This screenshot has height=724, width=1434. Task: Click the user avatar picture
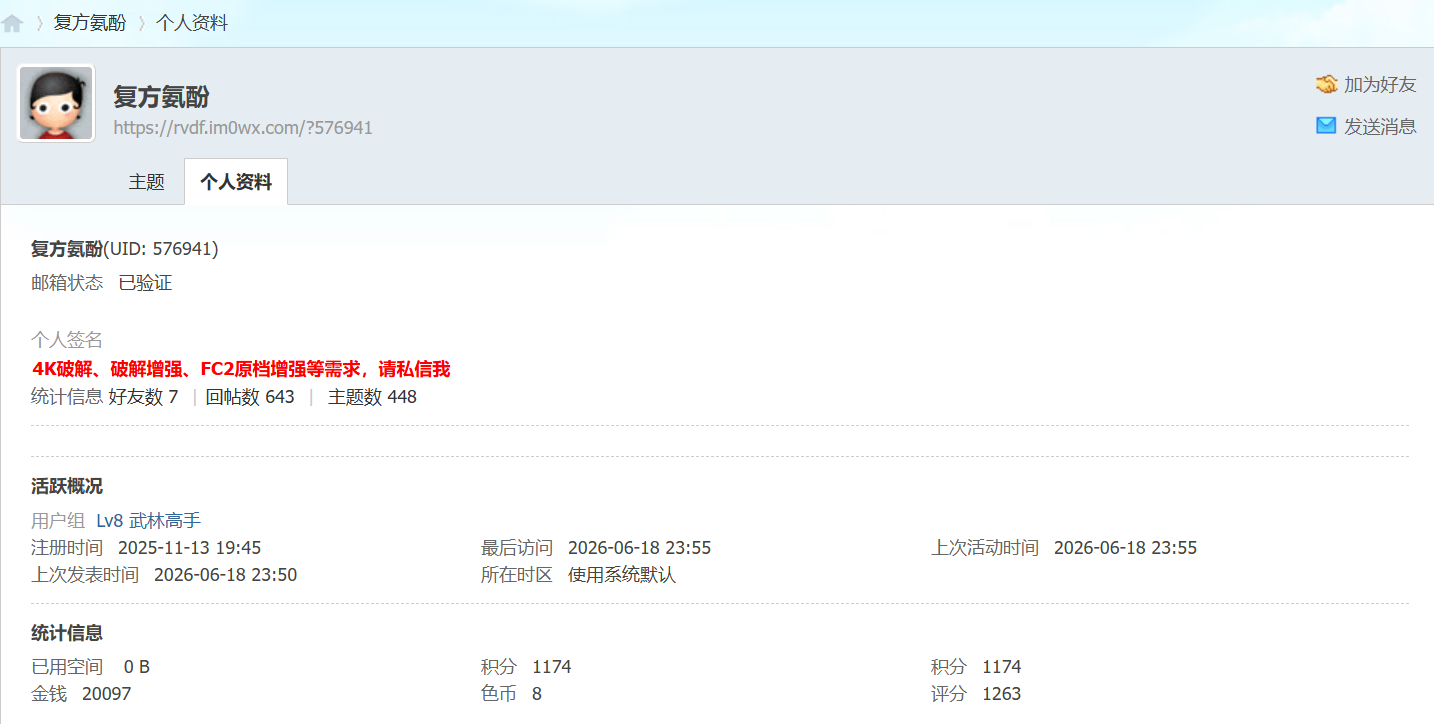pos(56,103)
